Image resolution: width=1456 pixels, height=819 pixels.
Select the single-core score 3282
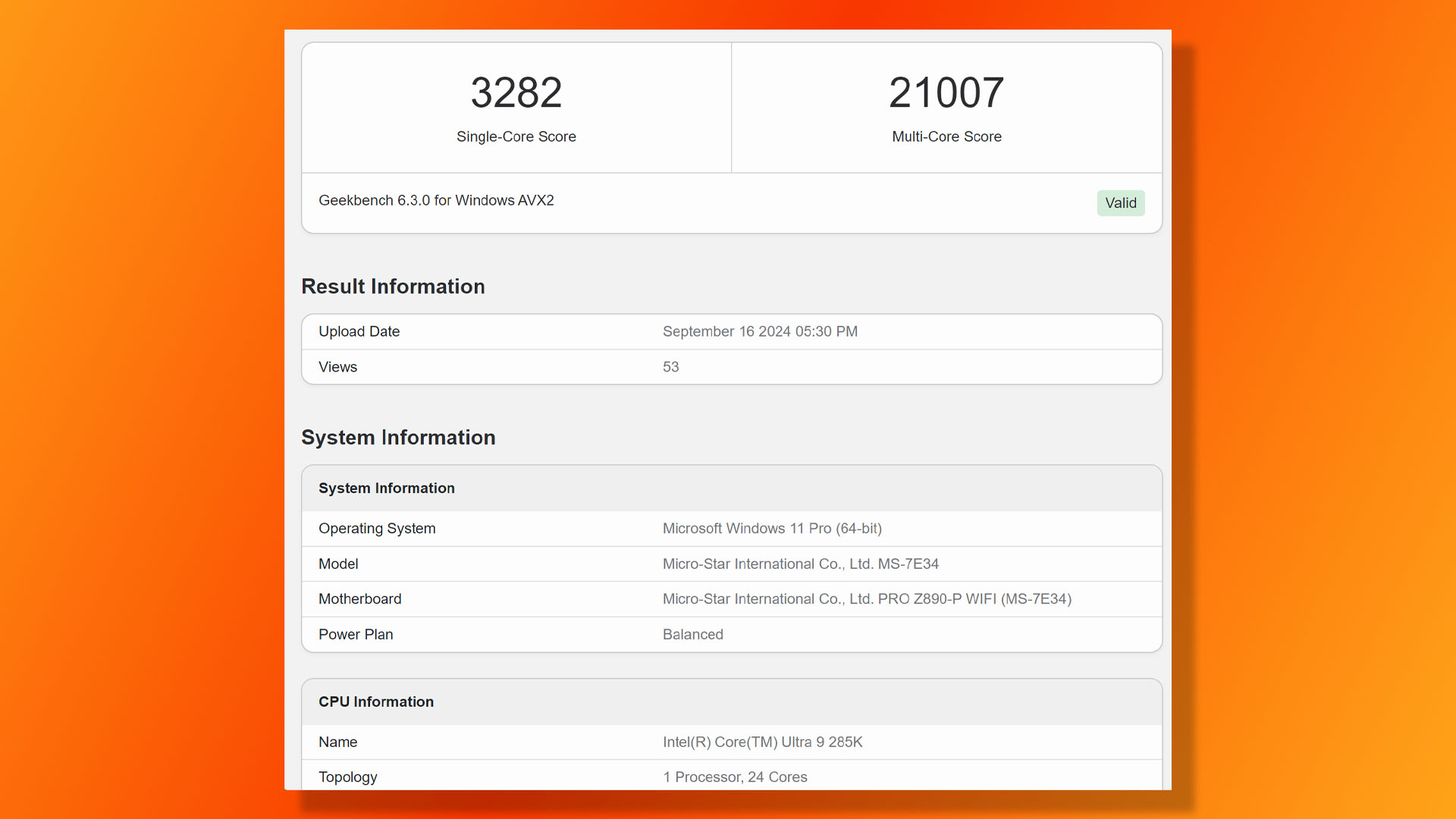pos(516,93)
